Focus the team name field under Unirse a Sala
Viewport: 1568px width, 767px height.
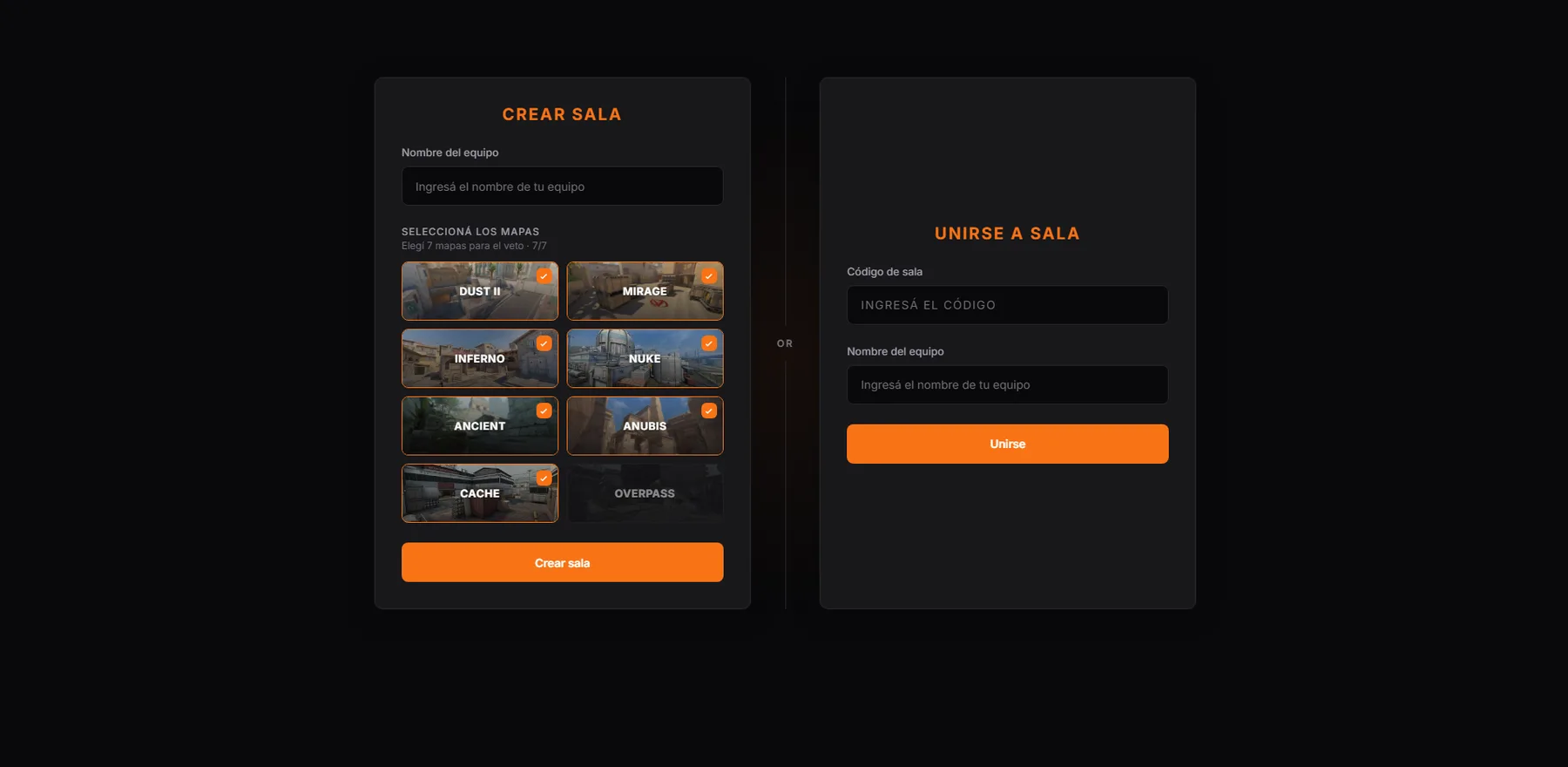pyautogui.click(x=1008, y=384)
